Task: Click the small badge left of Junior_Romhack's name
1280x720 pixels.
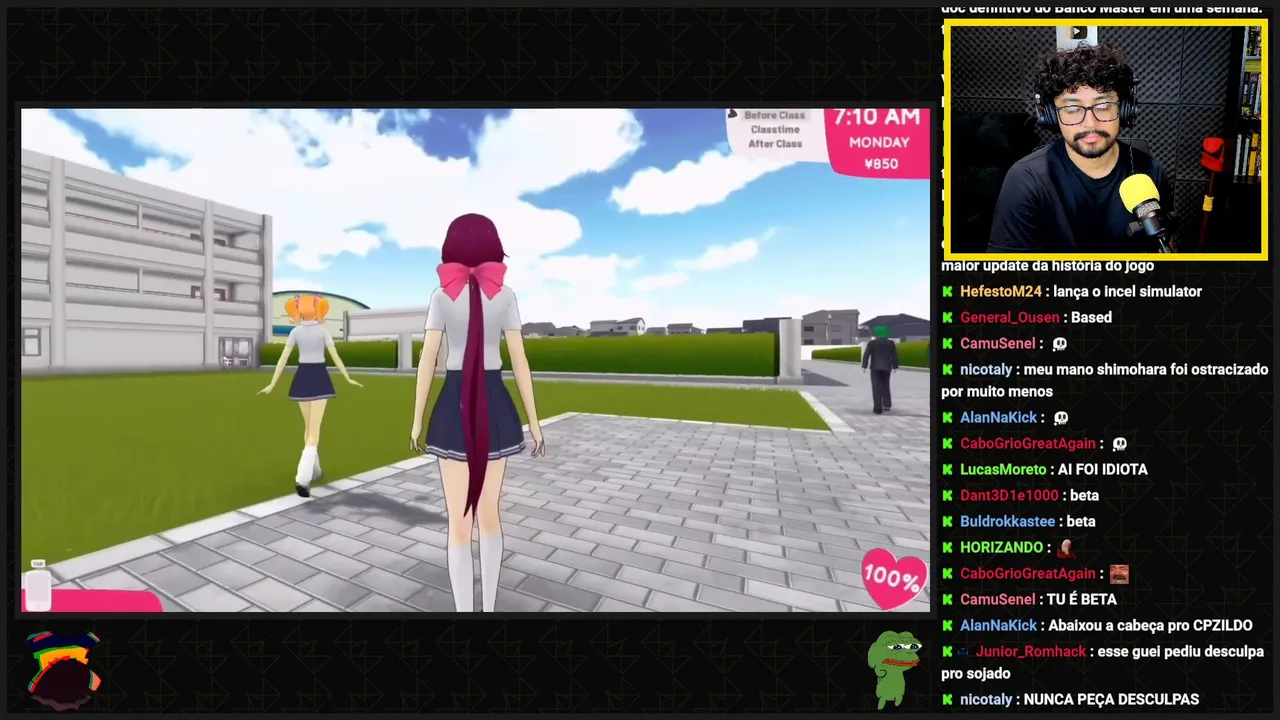Action: [964, 651]
